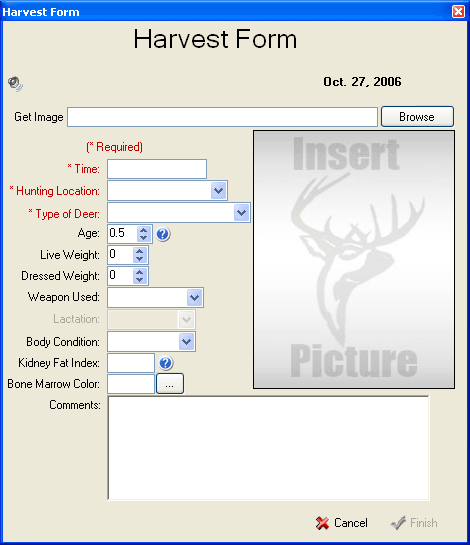Screen dimensions: 470x545
Task: Click the Hunting Location label
Action: click(55, 191)
